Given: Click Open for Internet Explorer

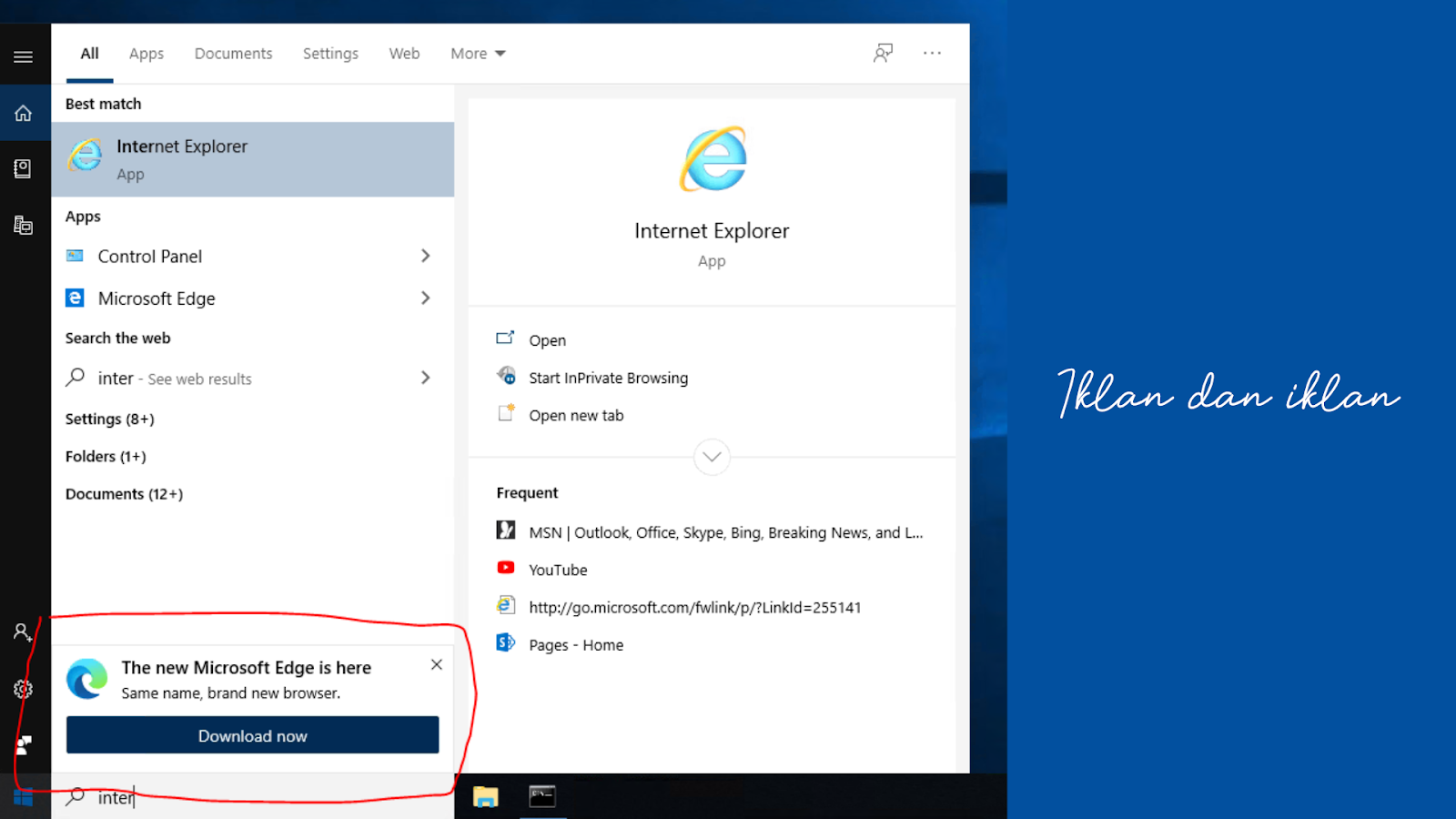Looking at the screenshot, I should tap(547, 339).
